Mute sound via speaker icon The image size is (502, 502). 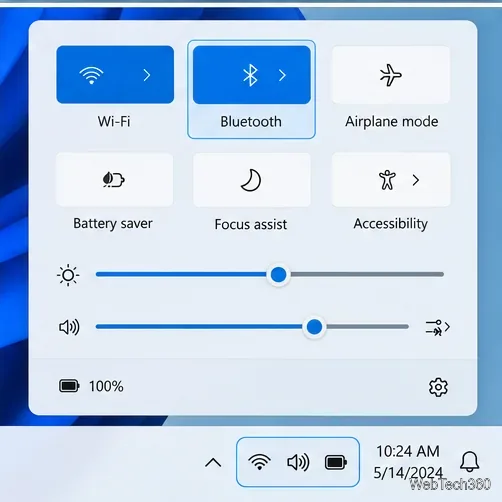pyautogui.click(x=69, y=327)
